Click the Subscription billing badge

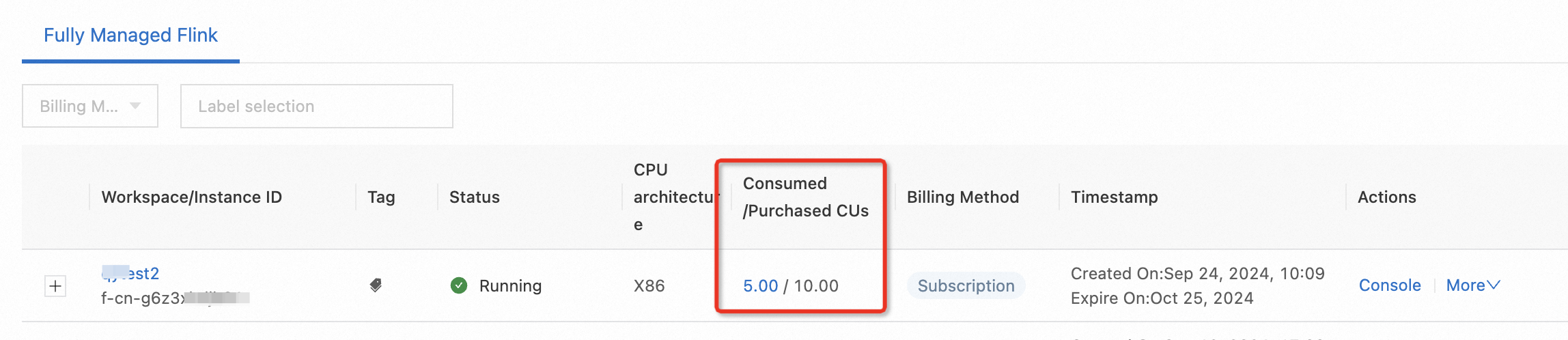pos(966,285)
